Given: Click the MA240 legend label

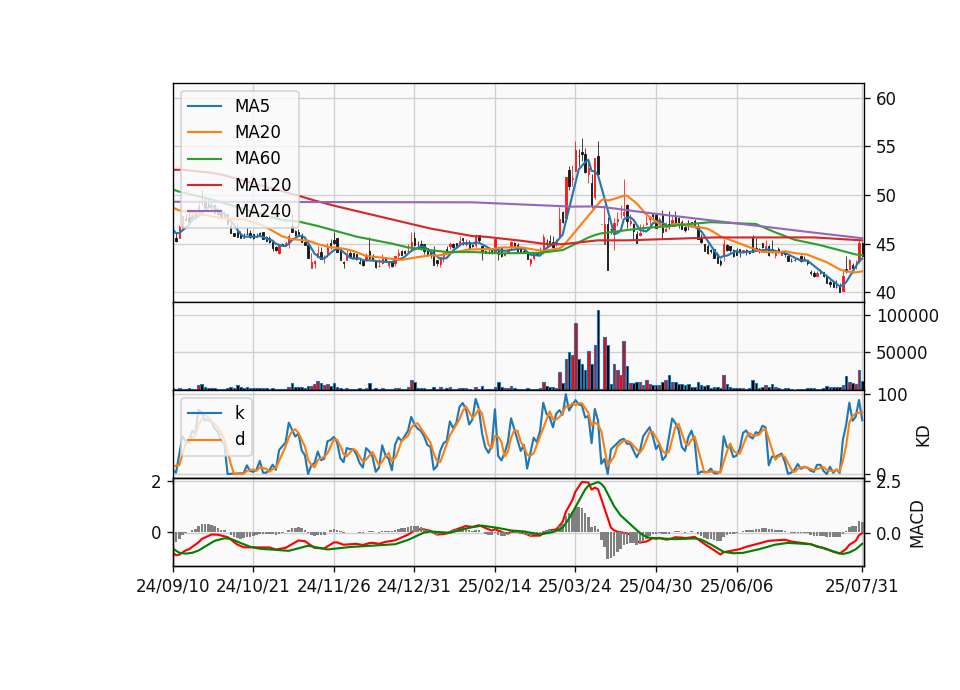Looking at the screenshot, I should [x=263, y=211].
